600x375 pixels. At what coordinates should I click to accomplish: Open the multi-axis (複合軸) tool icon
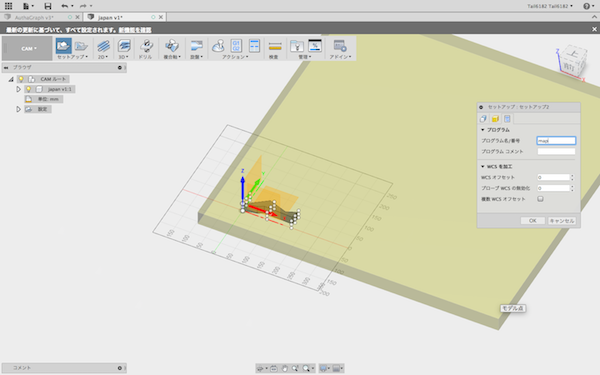point(172,46)
